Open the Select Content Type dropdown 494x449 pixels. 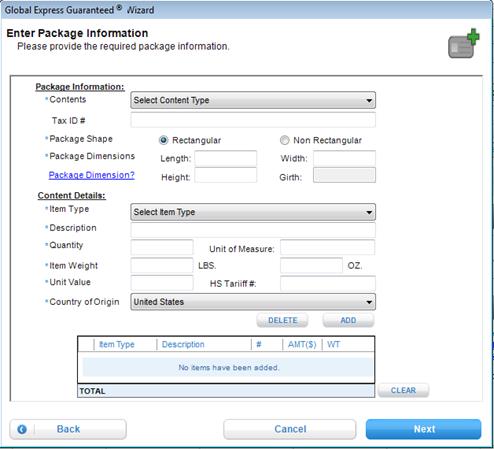point(253,100)
